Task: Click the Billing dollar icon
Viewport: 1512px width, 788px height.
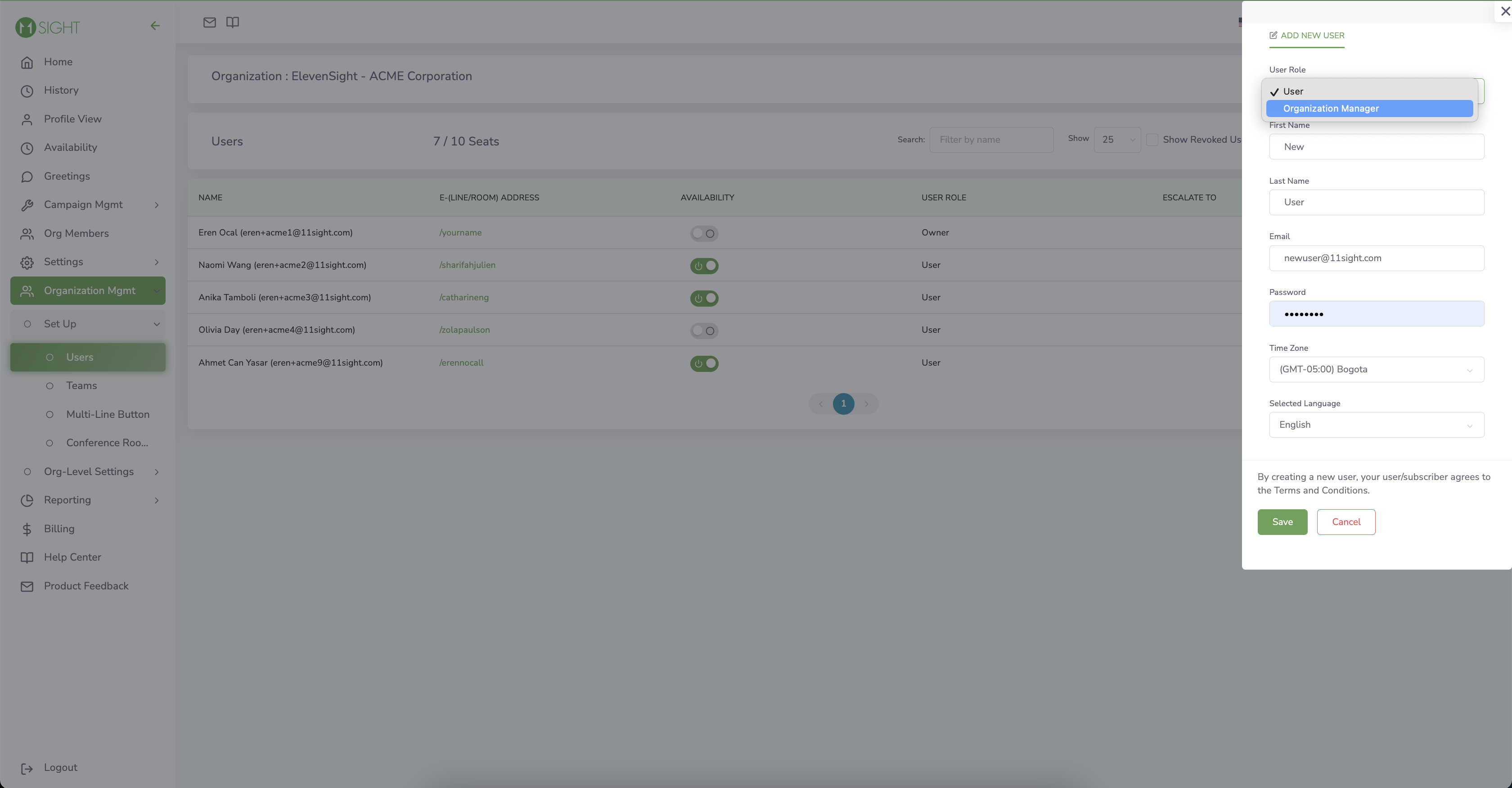Action: pyautogui.click(x=27, y=529)
